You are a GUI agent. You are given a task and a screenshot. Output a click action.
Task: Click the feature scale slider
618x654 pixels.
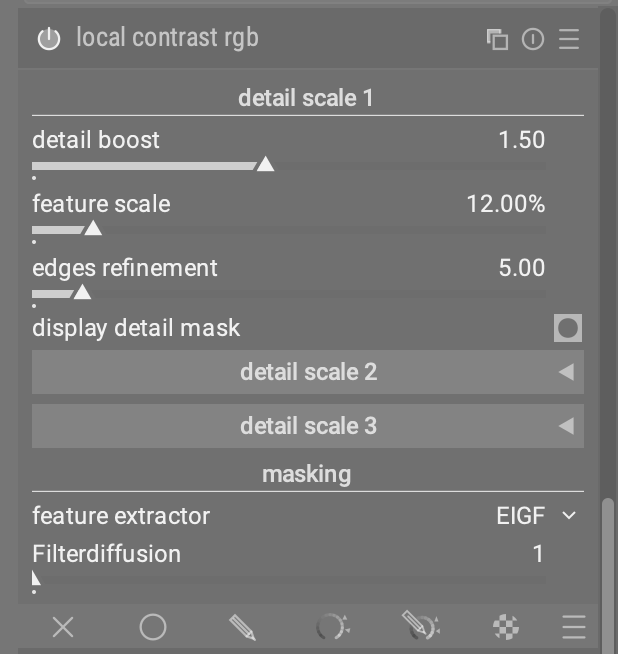[289, 230]
